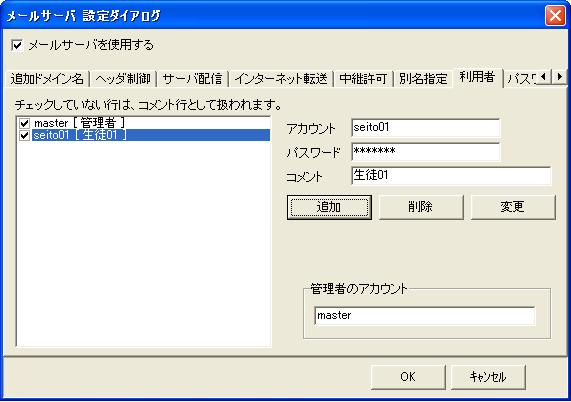Select the 別名指定 tab
The width and height of the screenshot is (571, 402).
coord(423,79)
